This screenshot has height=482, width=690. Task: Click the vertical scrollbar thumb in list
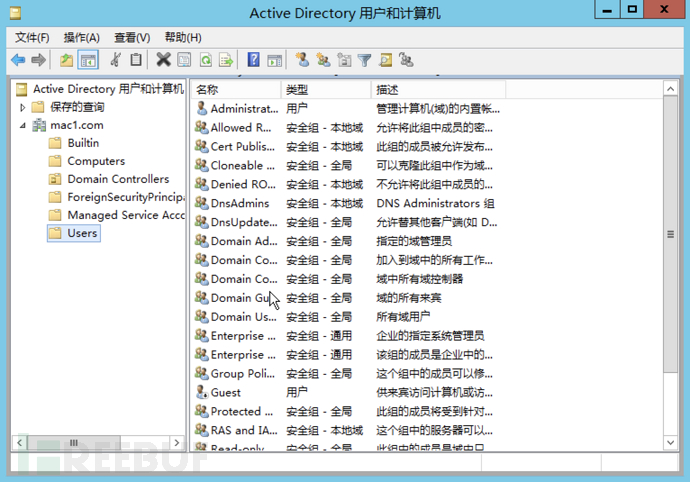coord(670,234)
